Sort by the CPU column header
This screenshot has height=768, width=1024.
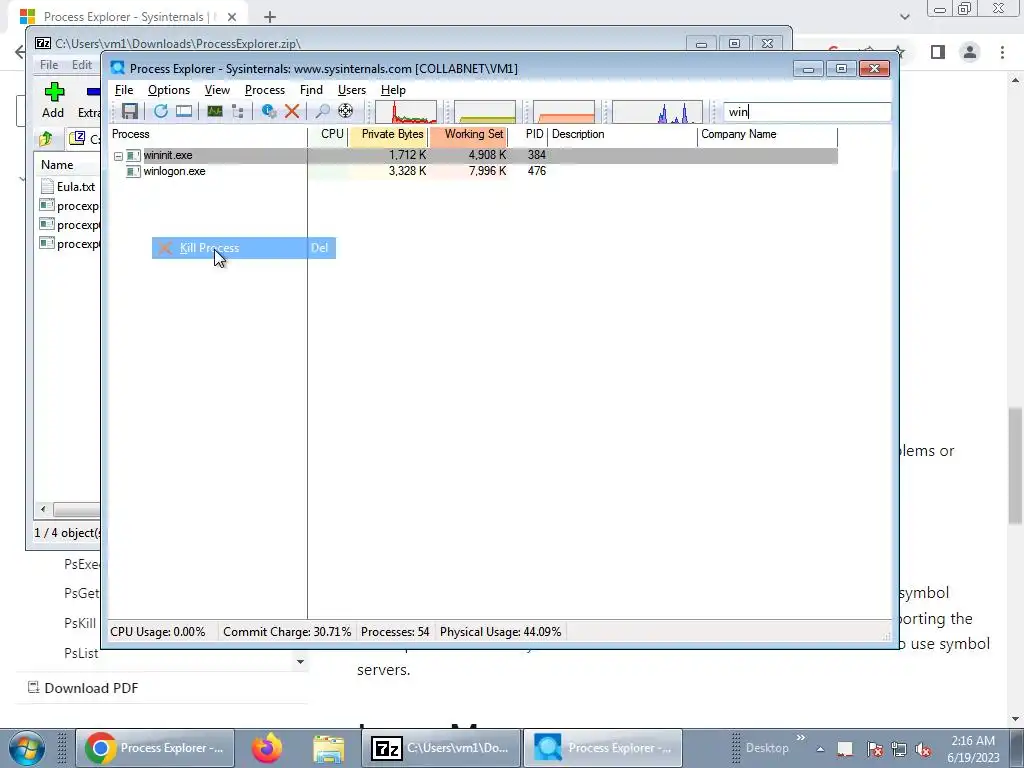327,135
